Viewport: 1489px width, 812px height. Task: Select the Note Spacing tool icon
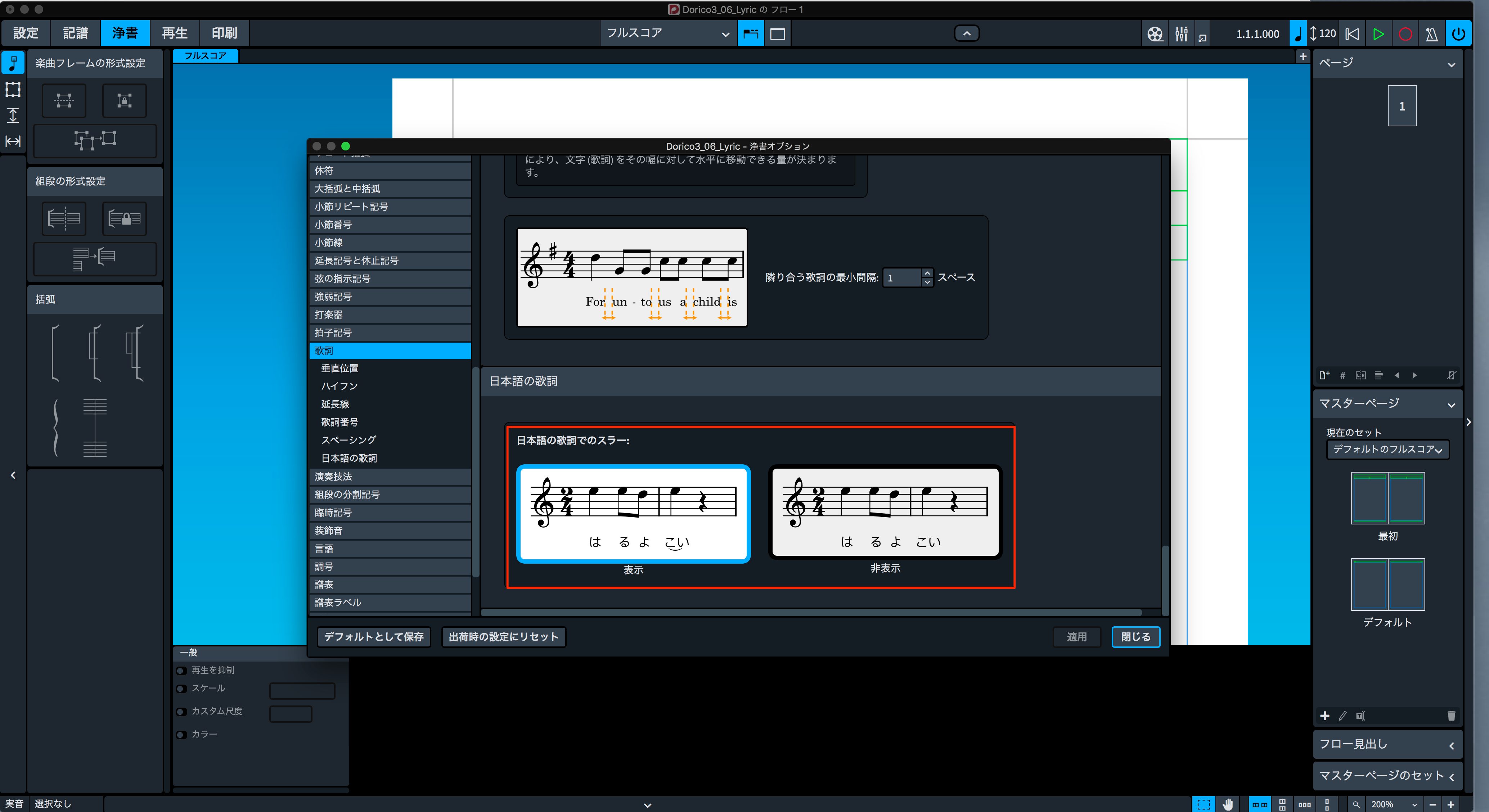pyautogui.click(x=13, y=141)
